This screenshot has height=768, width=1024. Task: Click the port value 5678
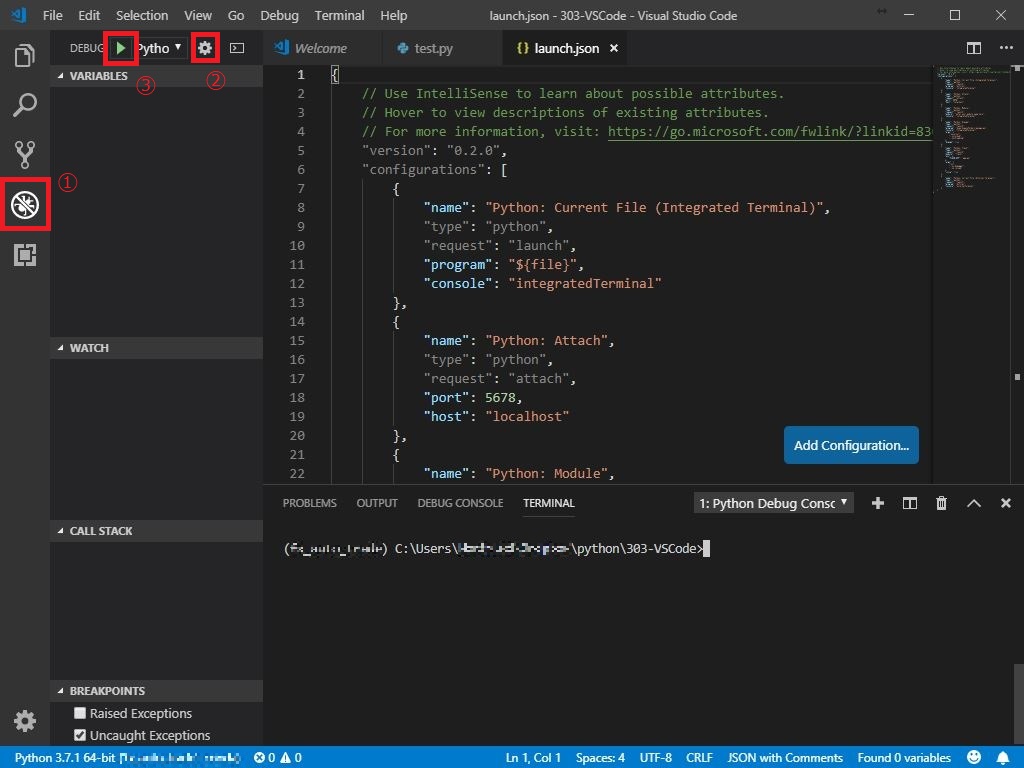coord(500,397)
